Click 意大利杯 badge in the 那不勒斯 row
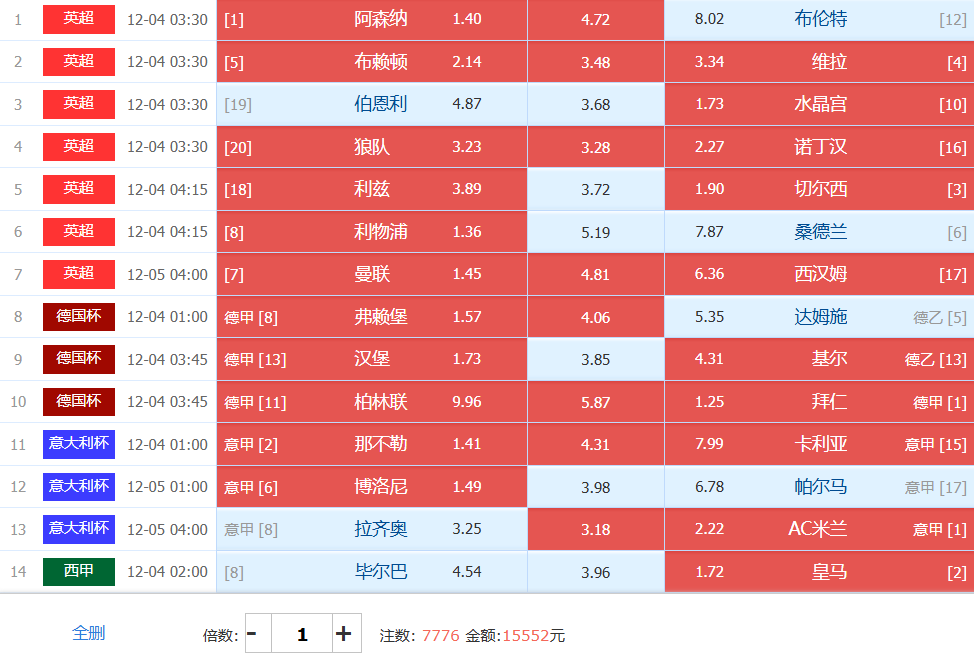The width and height of the screenshot is (974, 654). coord(78,444)
